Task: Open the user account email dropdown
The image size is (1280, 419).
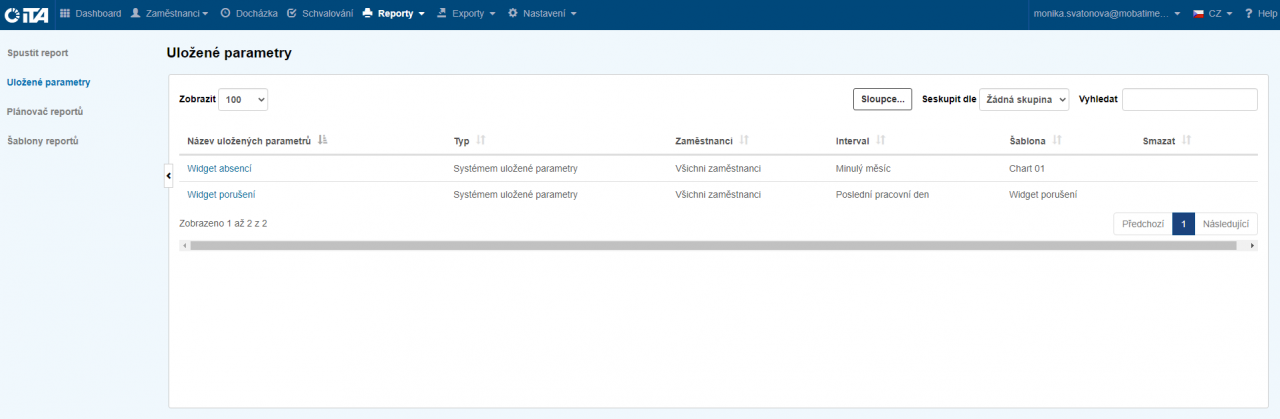Action: click(x=1105, y=14)
